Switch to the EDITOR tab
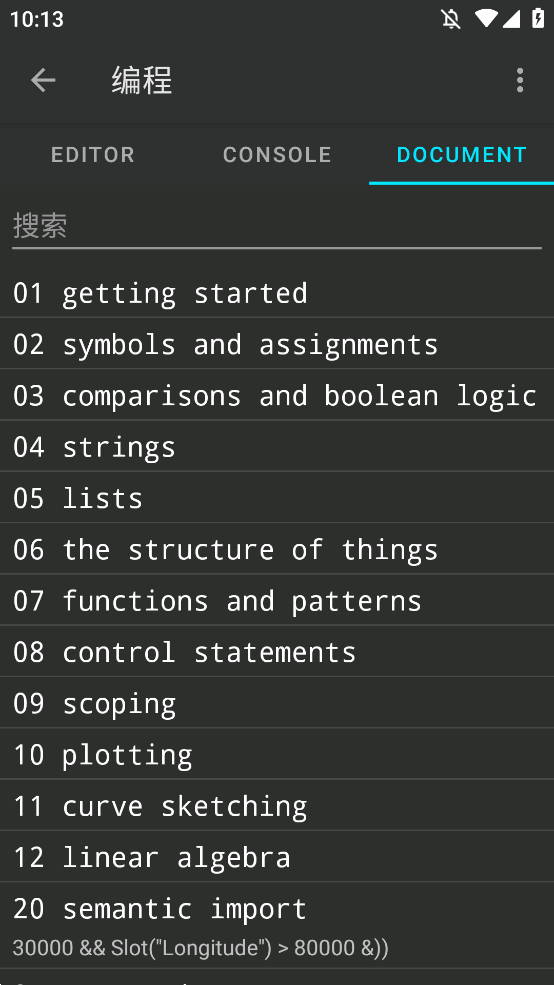 [x=93, y=155]
